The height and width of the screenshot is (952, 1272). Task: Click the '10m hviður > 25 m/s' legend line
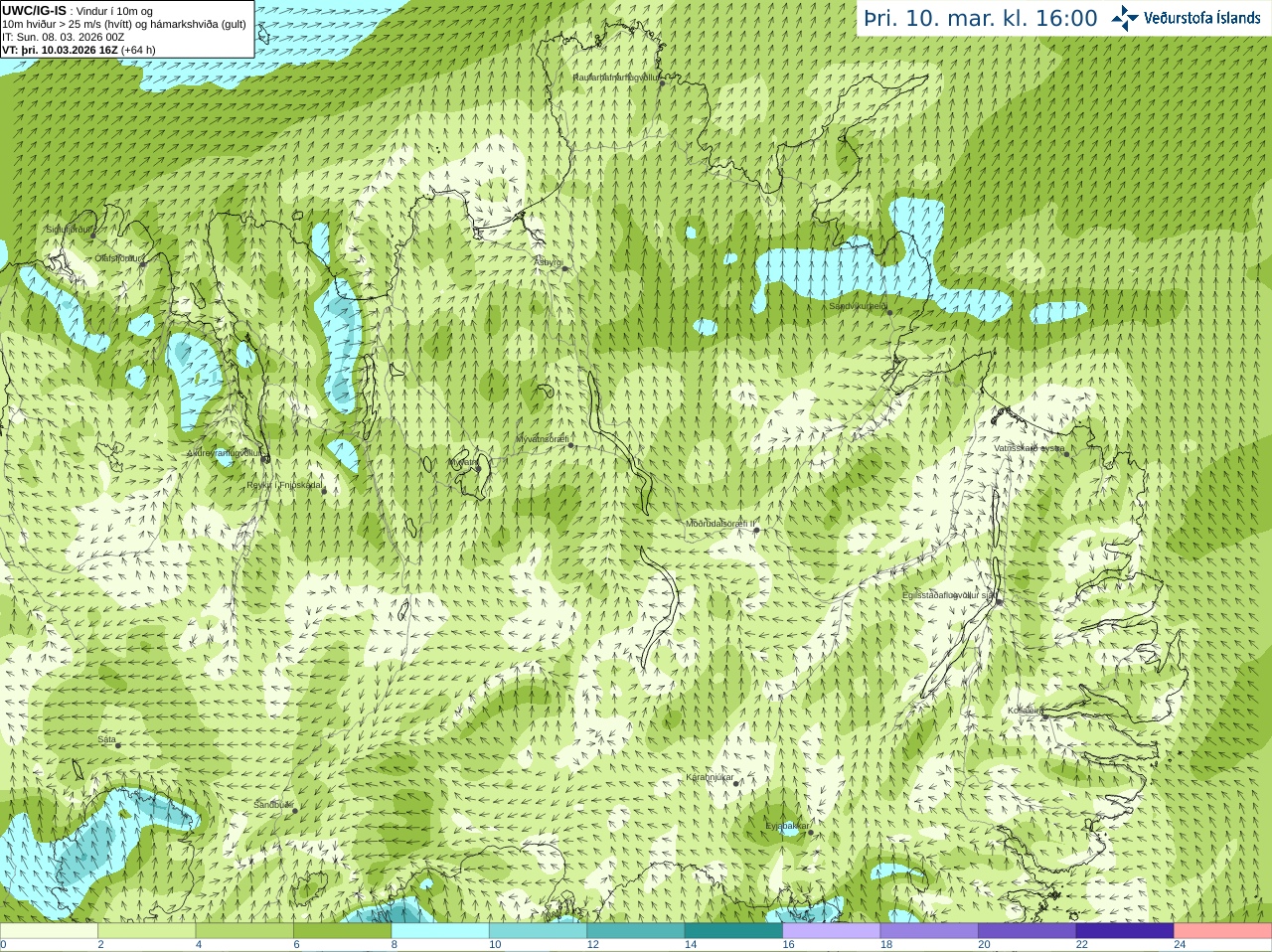124,24
